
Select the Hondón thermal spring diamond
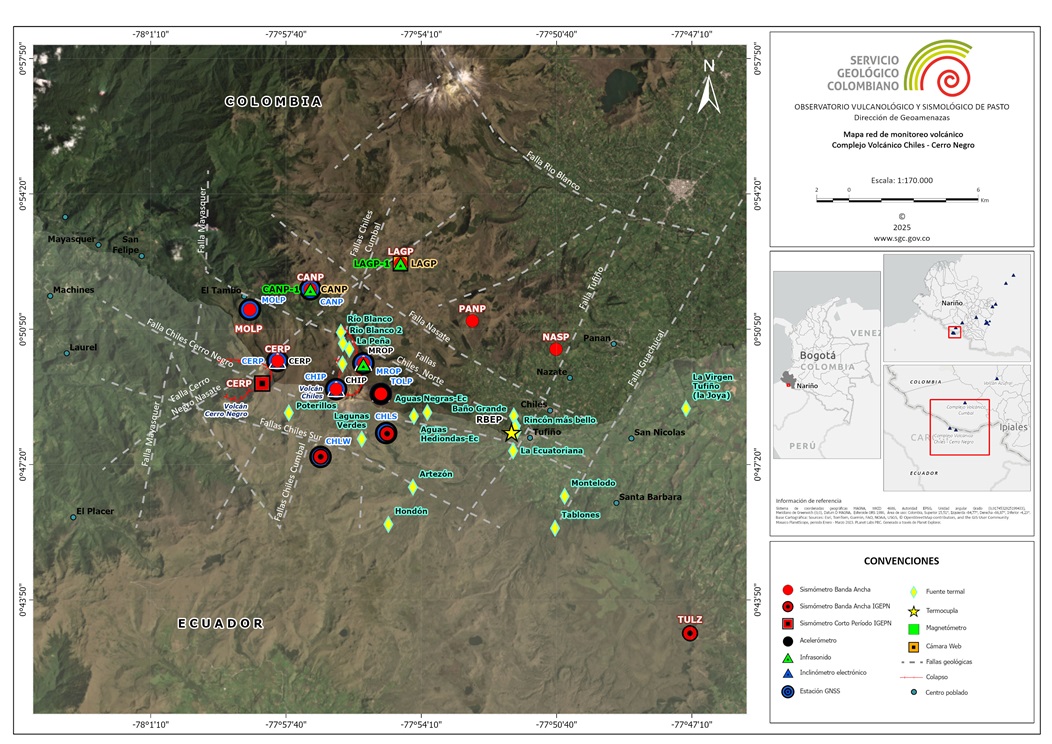389,523
